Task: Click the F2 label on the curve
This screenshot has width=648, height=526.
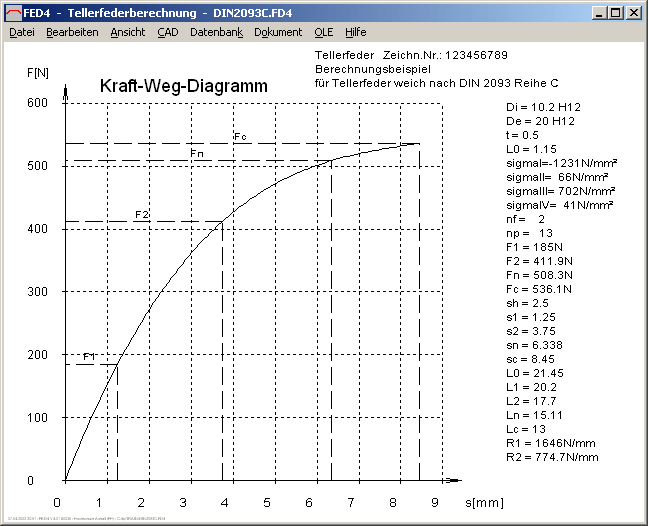Action: coord(142,215)
